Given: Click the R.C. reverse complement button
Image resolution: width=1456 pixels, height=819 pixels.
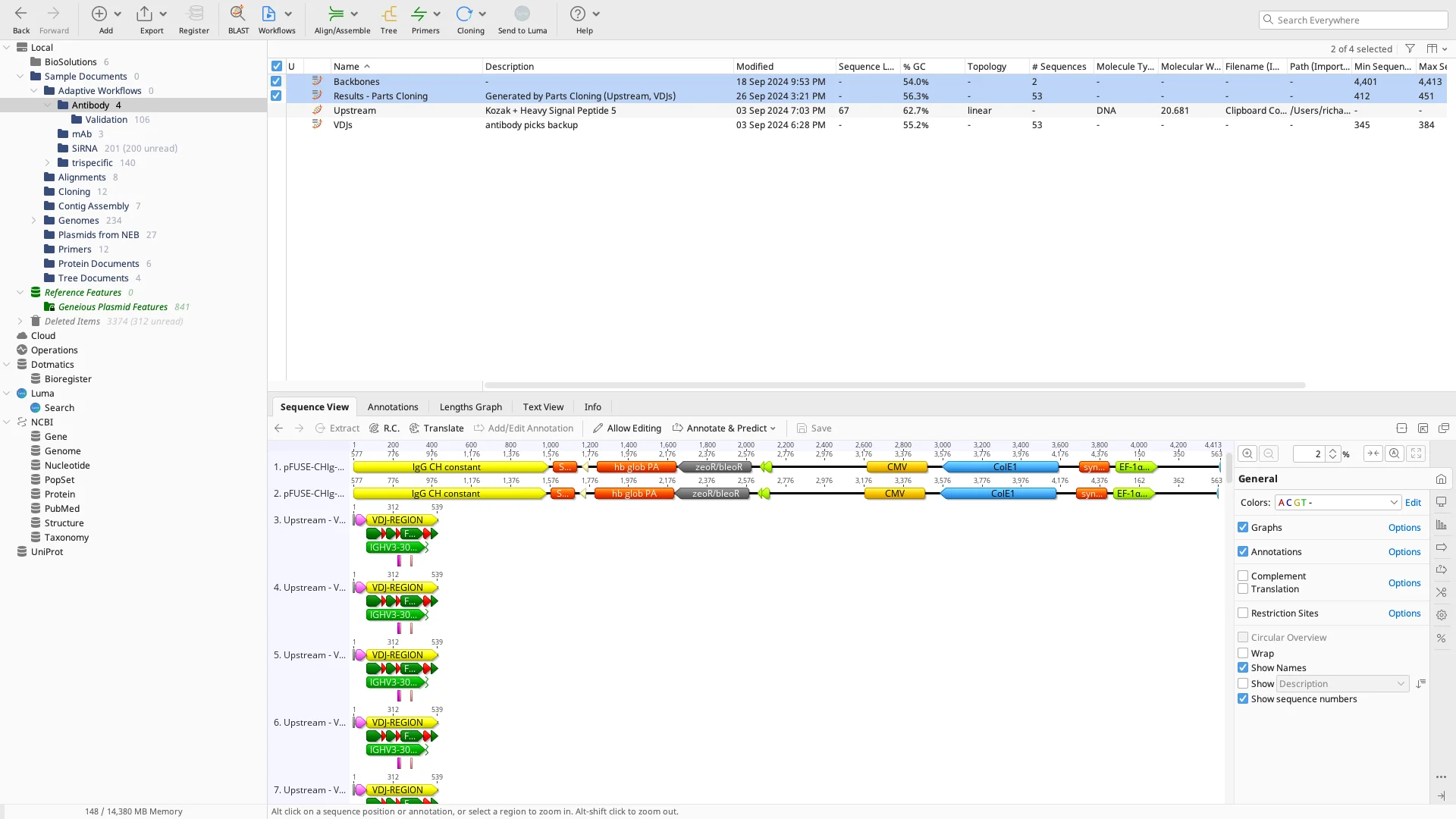Looking at the screenshot, I should (x=384, y=428).
